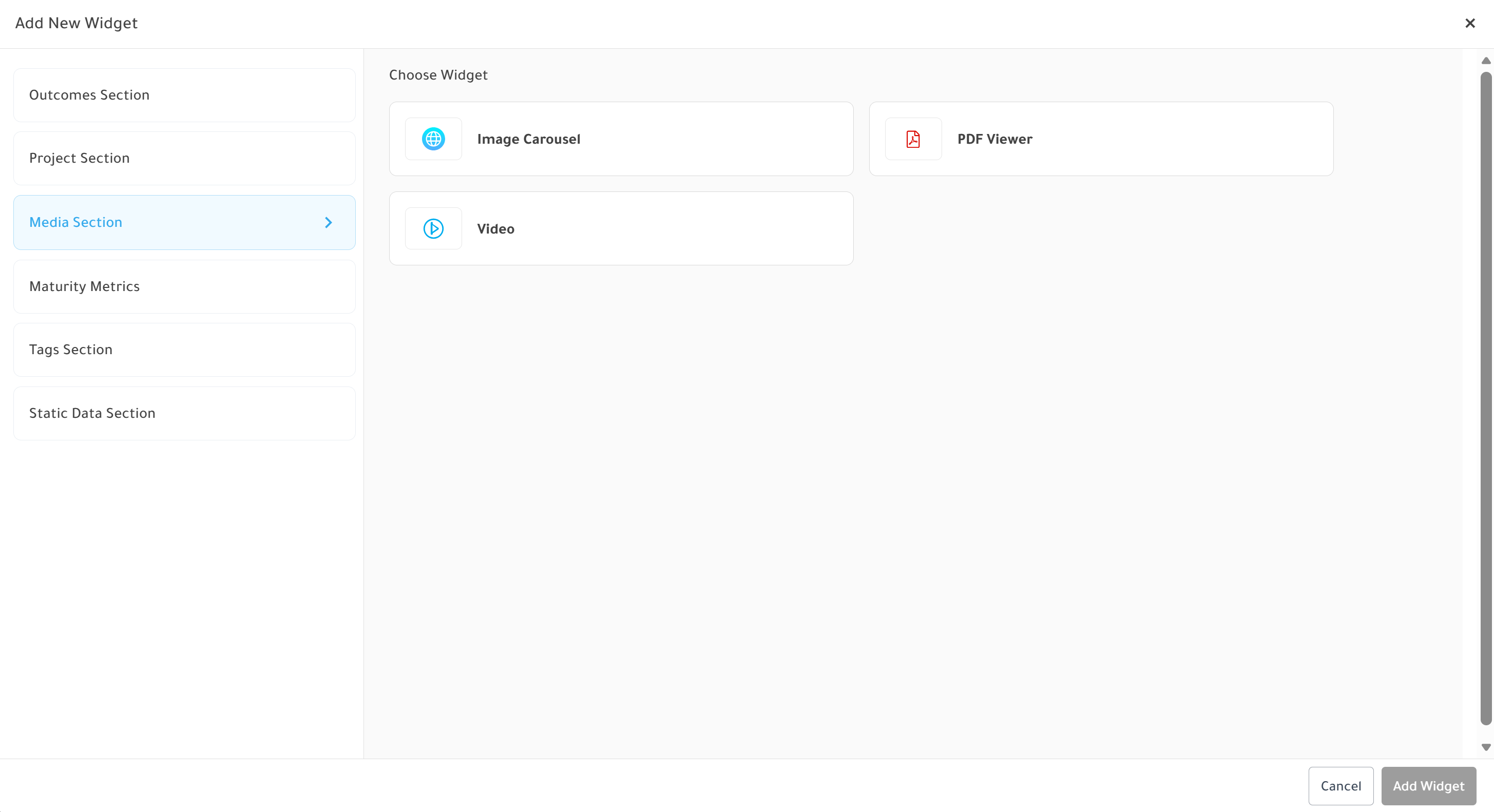Close the Add New Widget dialog
The width and height of the screenshot is (1494, 812).
point(1470,23)
